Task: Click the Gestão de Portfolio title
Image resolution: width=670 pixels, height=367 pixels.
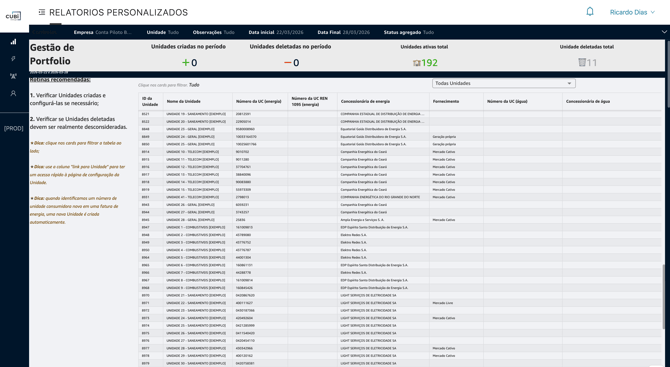Action: [52, 54]
